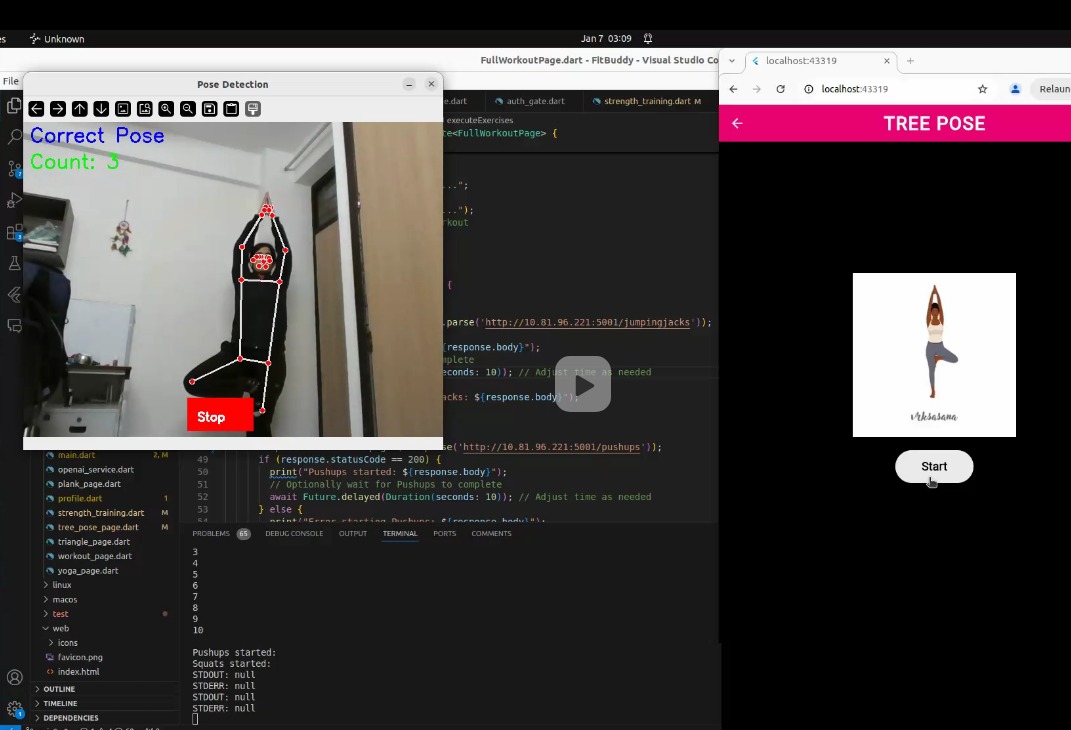Image resolution: width=1071 pixels, height=730 pixels.
Task: Pan right in the Pose Detection toolbar
Action: [x=58, y=109]
